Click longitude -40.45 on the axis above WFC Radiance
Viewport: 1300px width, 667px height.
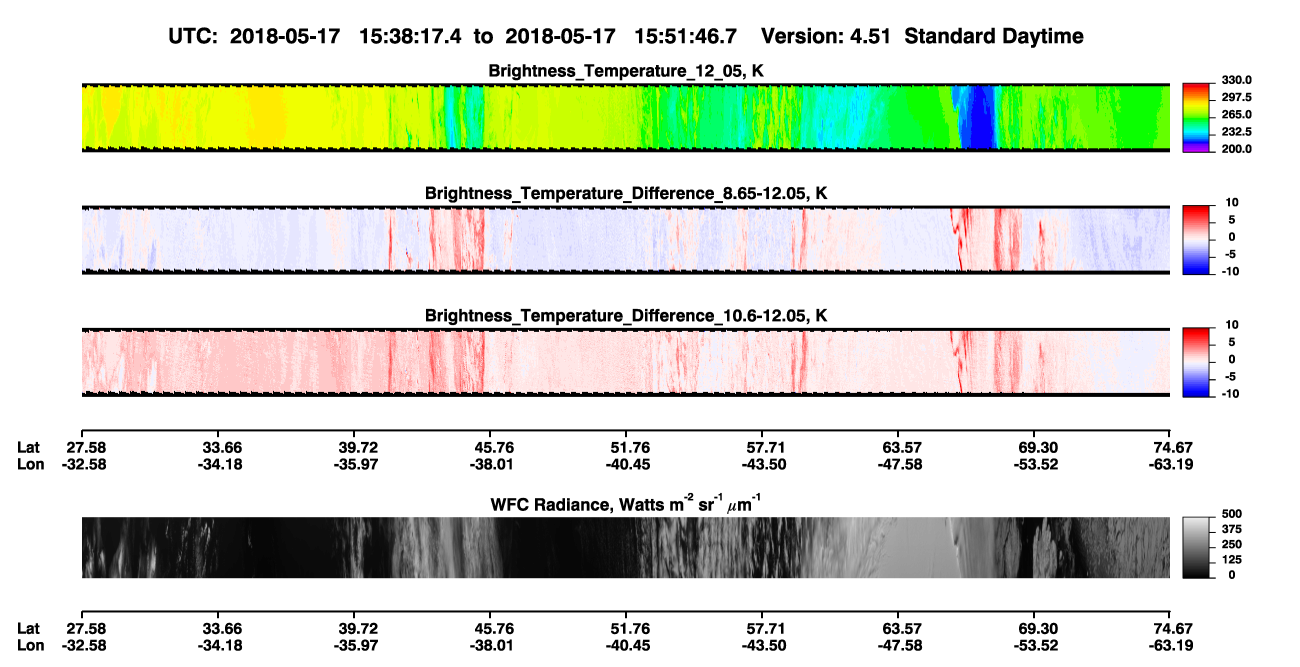[626, 464]
